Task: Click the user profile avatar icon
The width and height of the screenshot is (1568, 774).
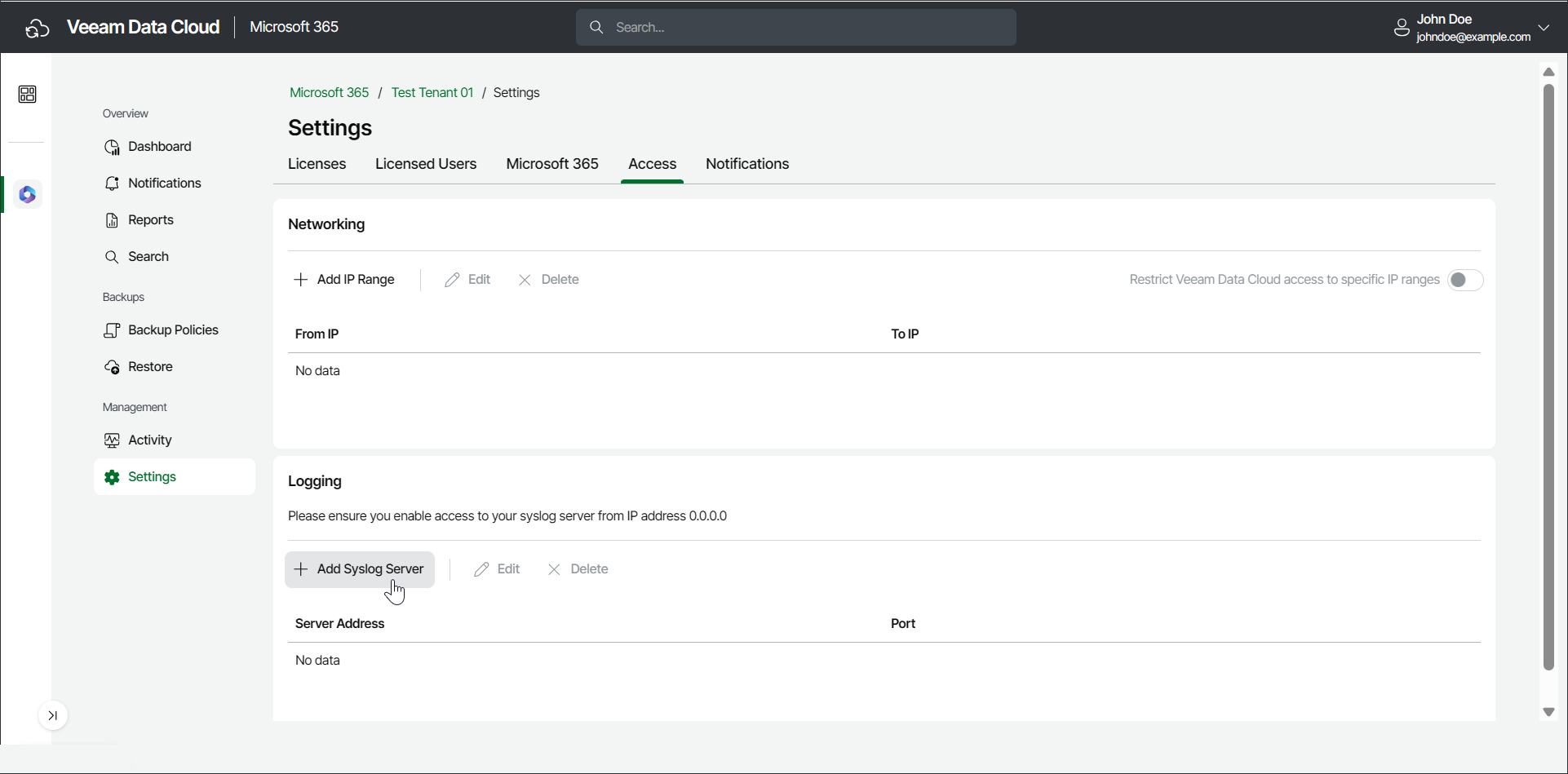Action: click(1402, 28)
